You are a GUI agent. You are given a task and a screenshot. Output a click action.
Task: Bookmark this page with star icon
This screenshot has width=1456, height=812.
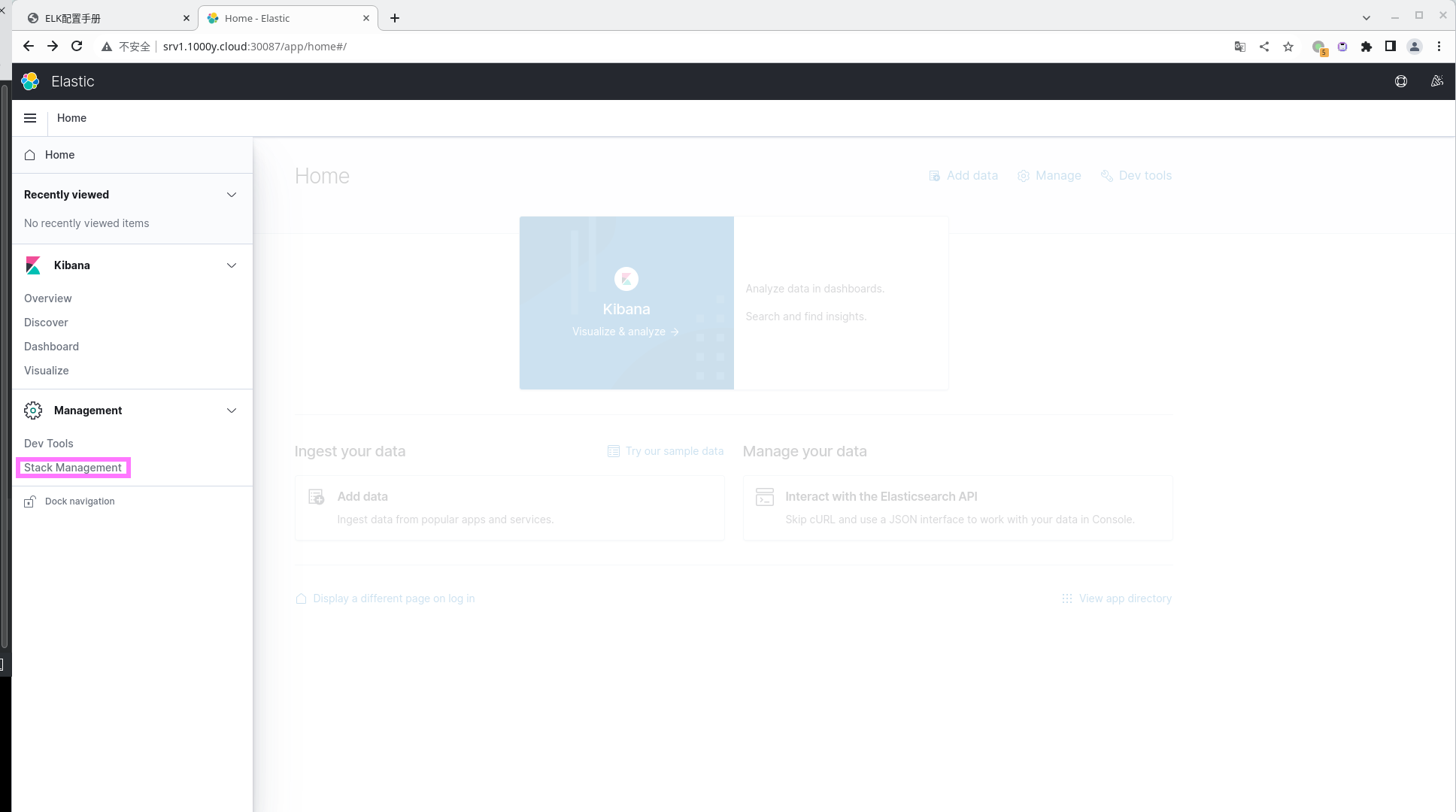pos(1288,47)
